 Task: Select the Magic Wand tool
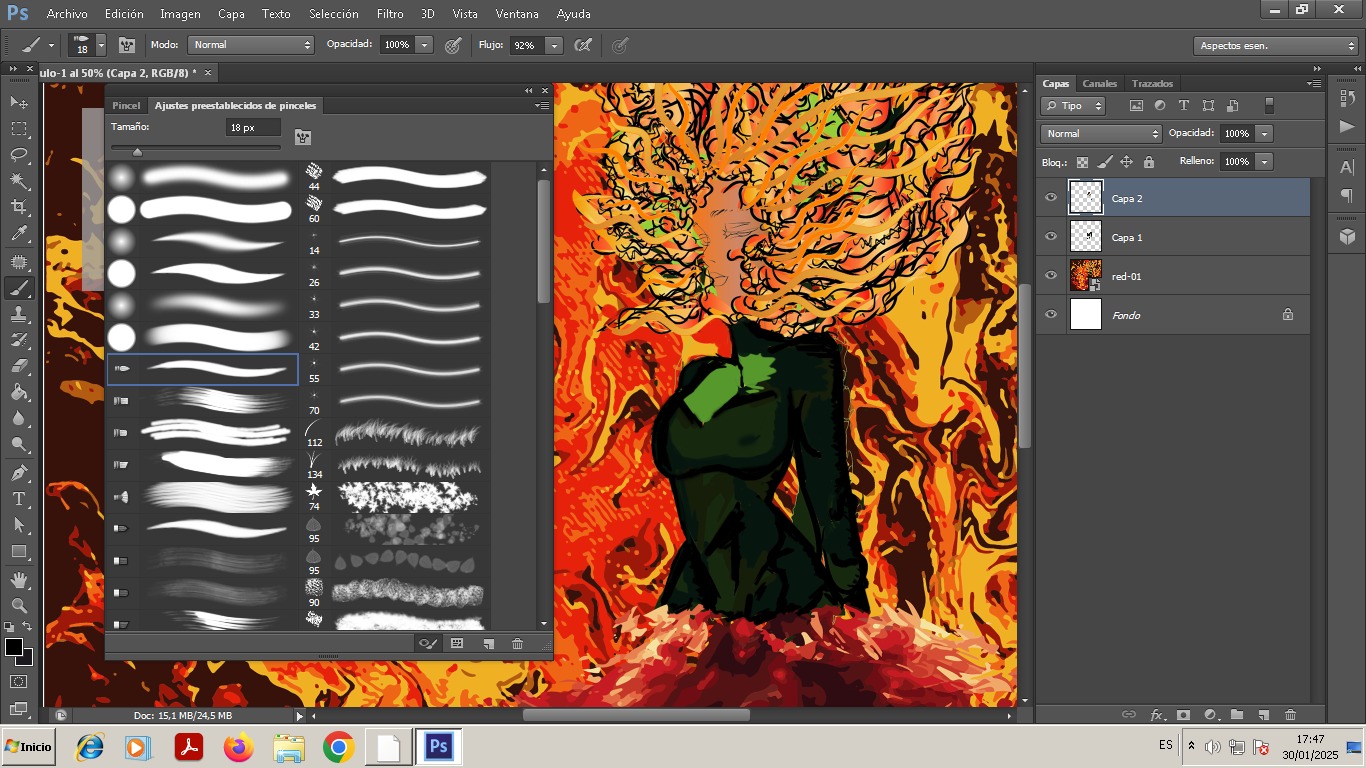point(19,181)
